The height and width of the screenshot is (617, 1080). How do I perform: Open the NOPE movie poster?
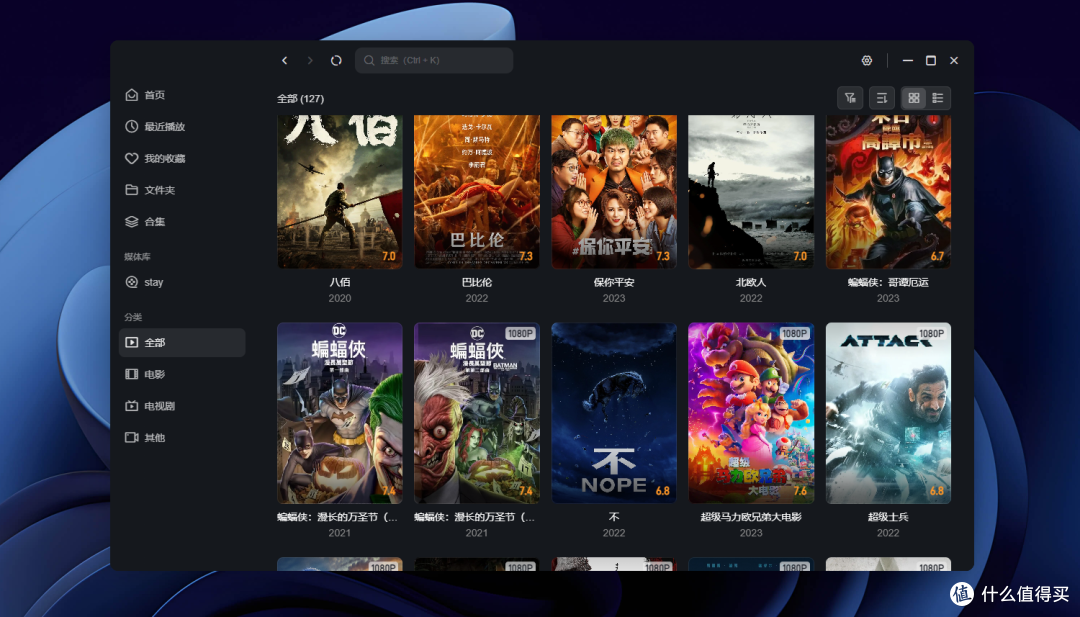[x=614, y=413]
